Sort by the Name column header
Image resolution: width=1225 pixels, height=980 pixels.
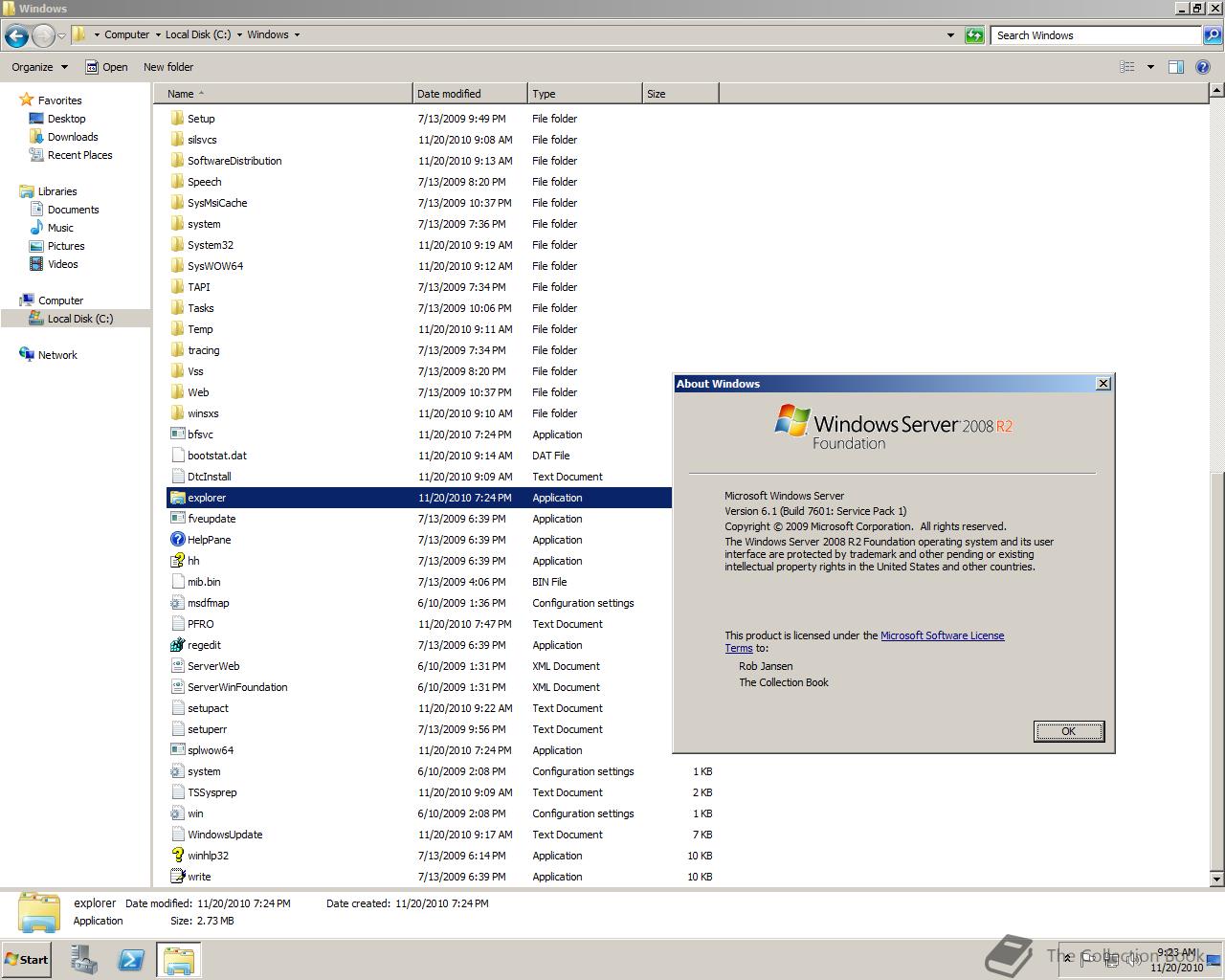point(283,94)
